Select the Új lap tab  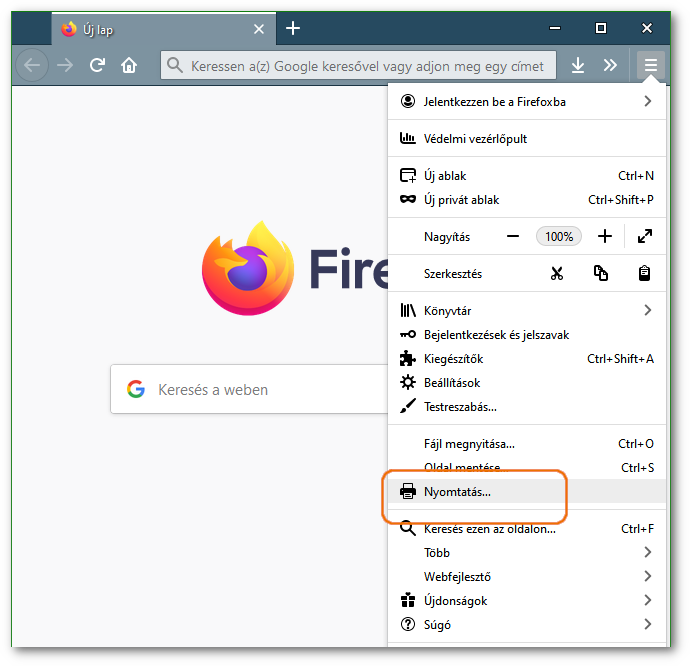(x=164, y=29)
